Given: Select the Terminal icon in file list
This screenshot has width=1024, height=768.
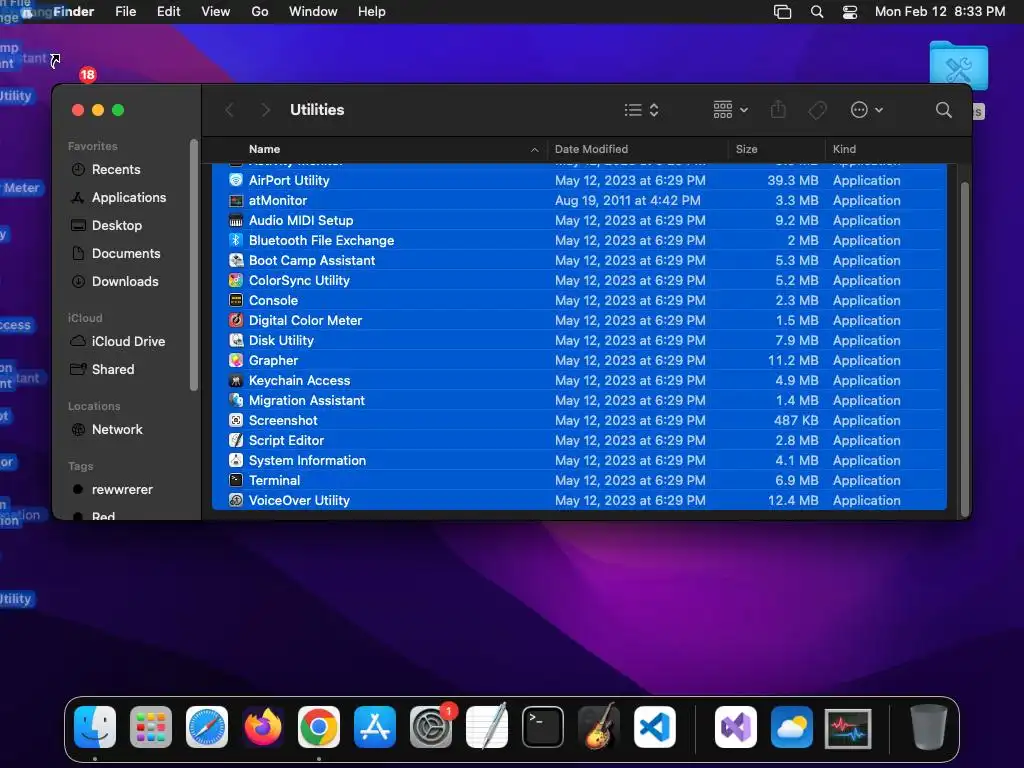Looking at the screenshot, I should 236,481.
